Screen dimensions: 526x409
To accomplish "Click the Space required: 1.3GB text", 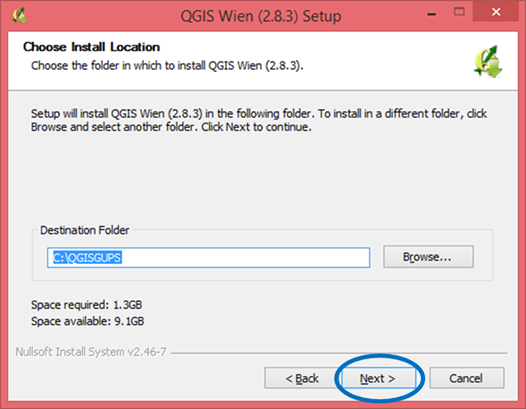I will (x=87, y=305).
